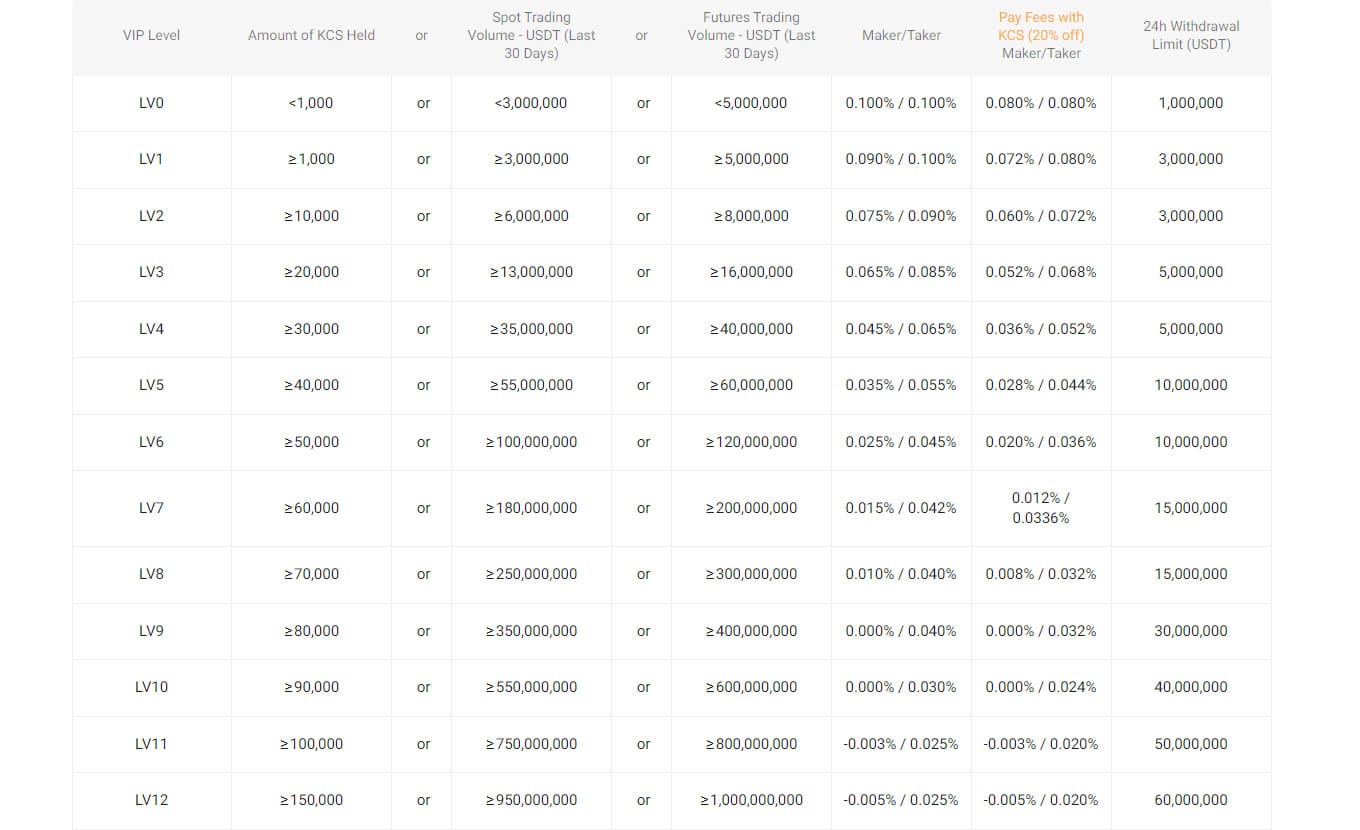Click the Amount of KCS Held header
This screenshot has height=830, width=1360.
(x=311, y=35)
